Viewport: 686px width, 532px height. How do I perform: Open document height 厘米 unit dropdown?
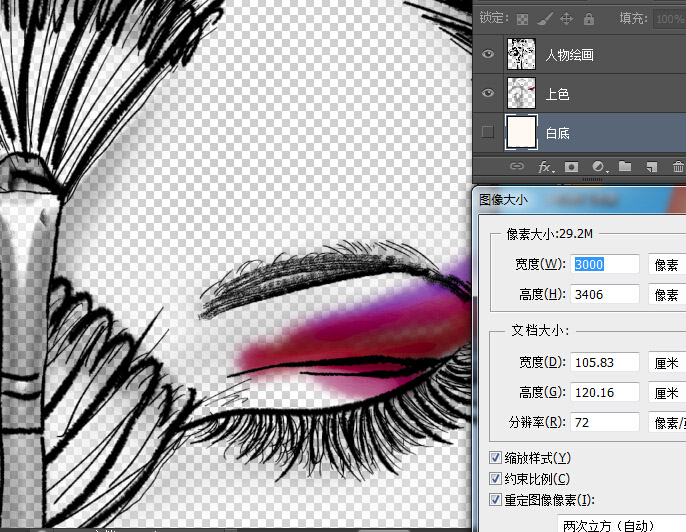point(667,392)
